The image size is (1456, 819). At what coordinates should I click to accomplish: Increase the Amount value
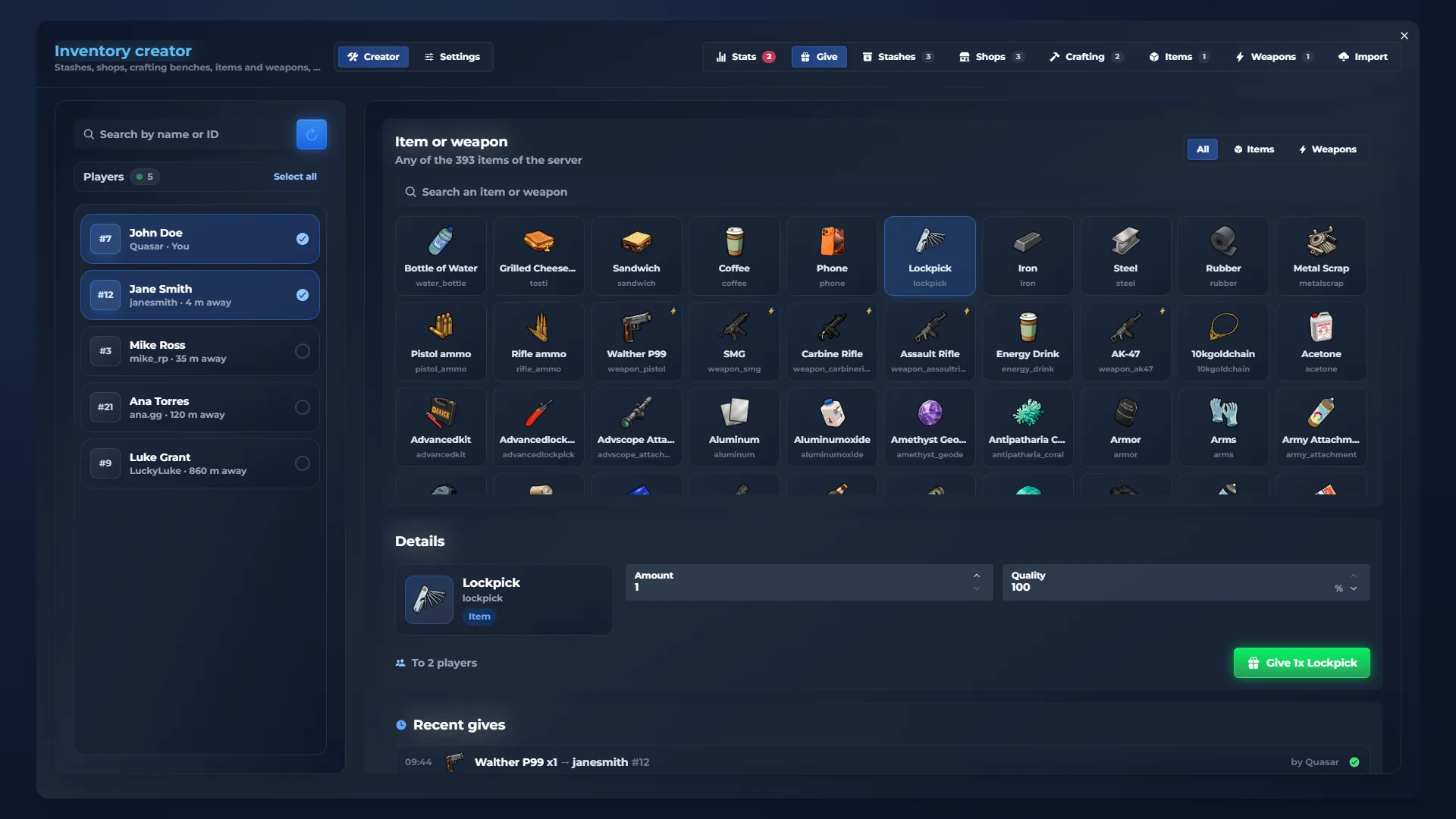coord(977,576)
